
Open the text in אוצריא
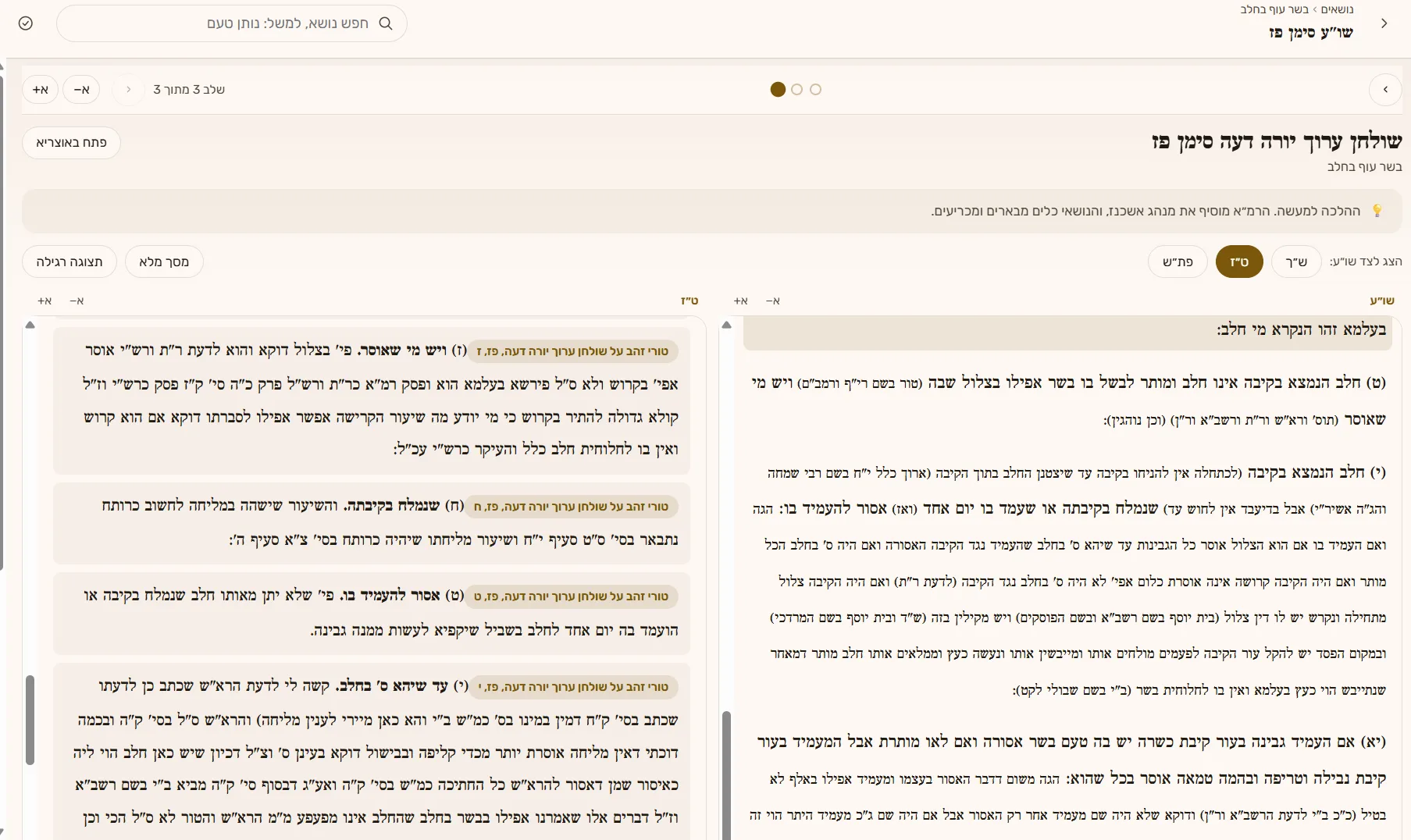pyautogui.click(x=71, y=143)
